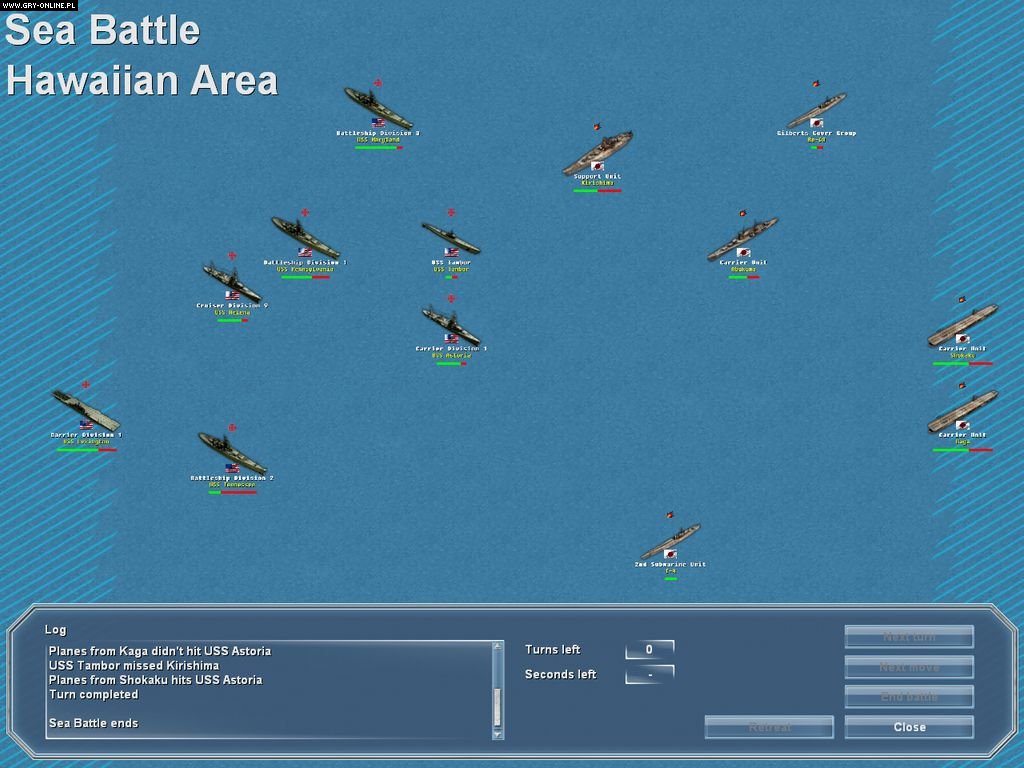Screen dimensions: 1024x768
Task: Click the Turns left value box
Action: click(x=650, y=648)
